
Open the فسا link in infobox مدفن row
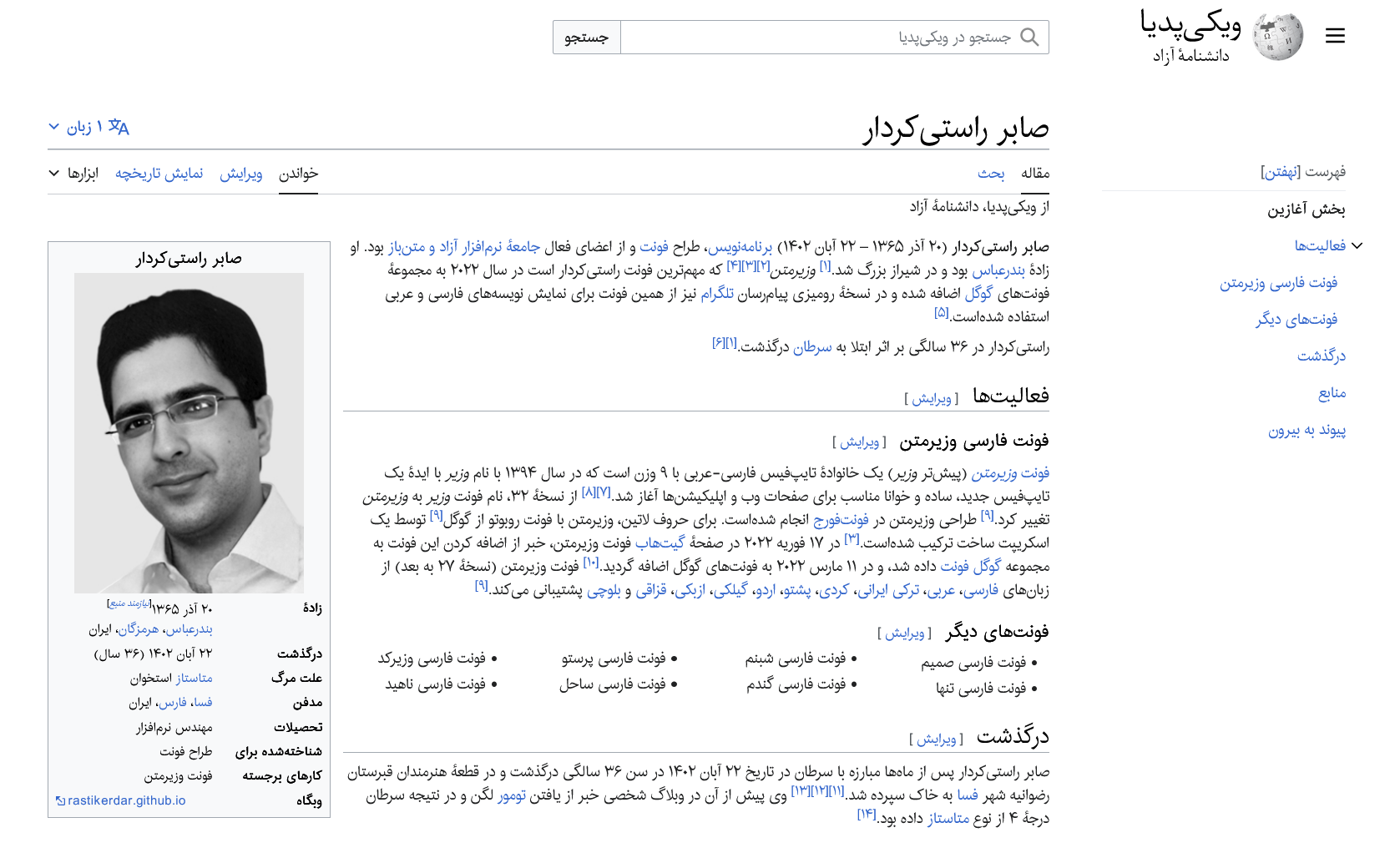click(203, 703)
